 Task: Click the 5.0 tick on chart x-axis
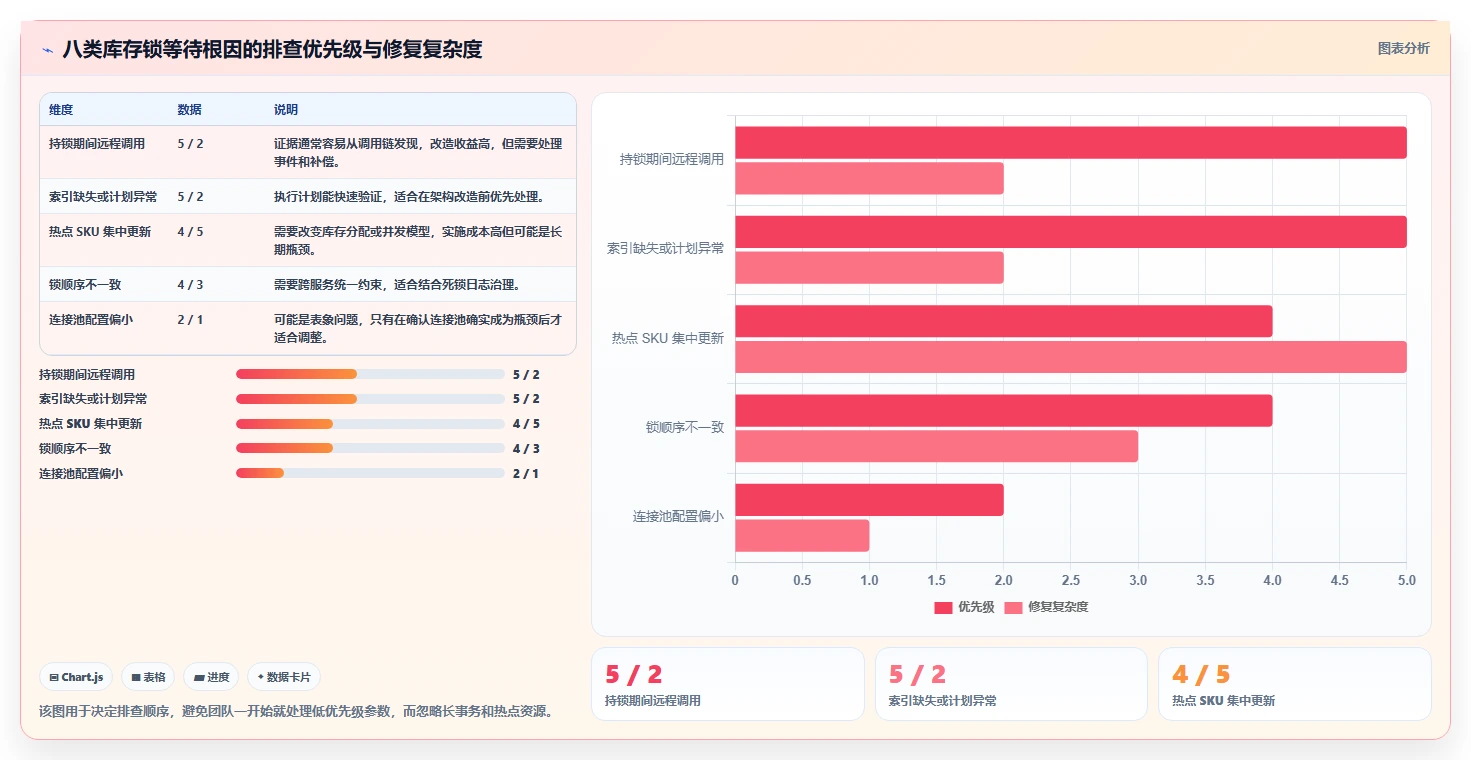pyautogui.click(x=1407, y=580)
